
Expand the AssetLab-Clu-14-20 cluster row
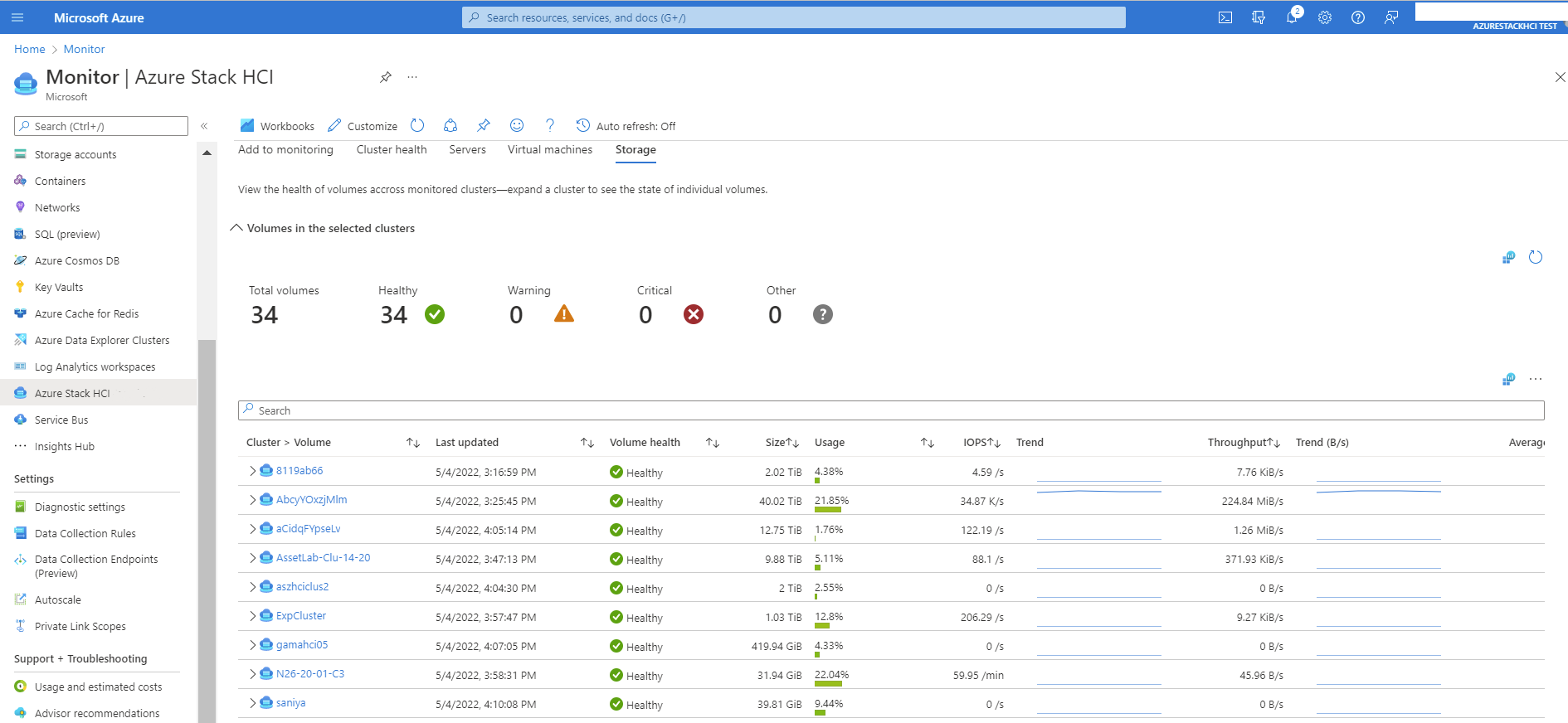(x=253, y=557)
